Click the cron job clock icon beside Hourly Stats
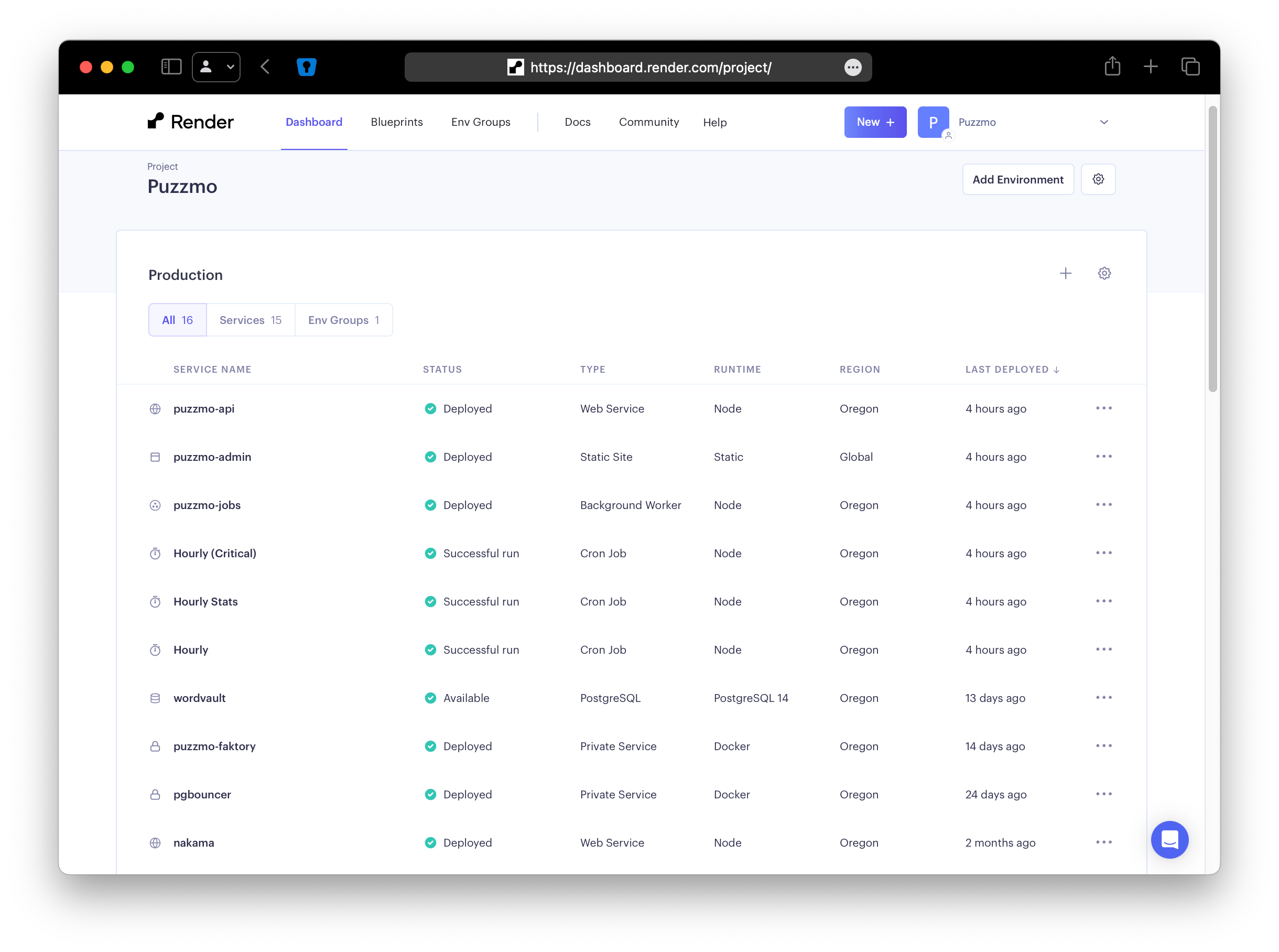This screenshot has width=1279, height=952. 155,601
